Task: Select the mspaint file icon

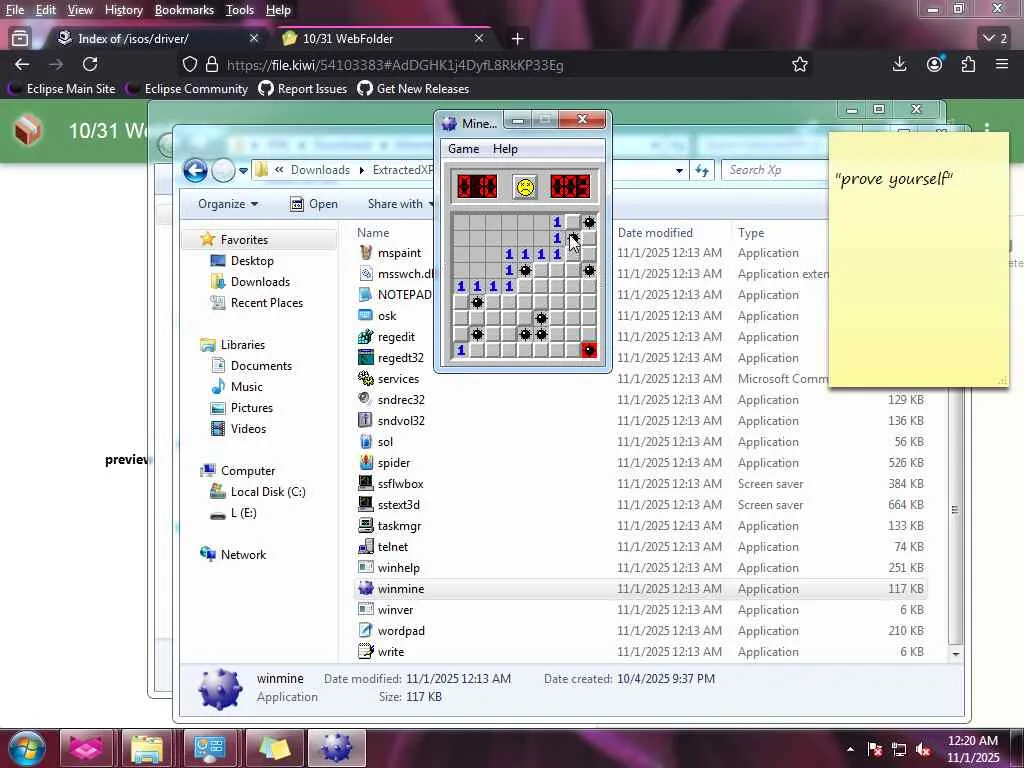Action: tap(366, 253)
